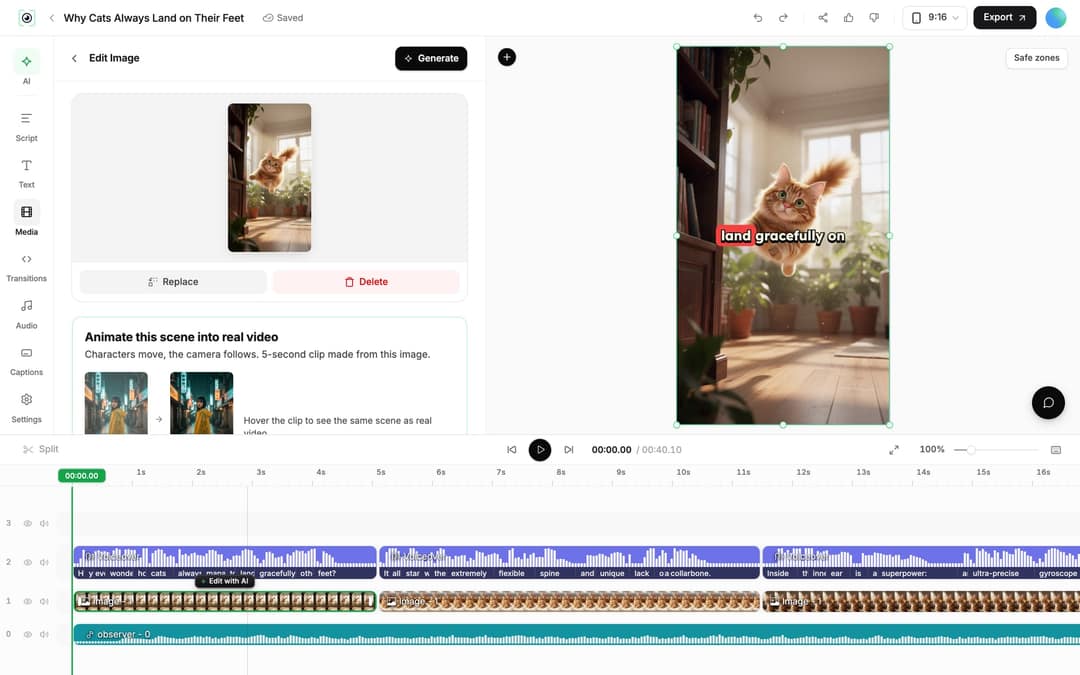Toggle Safe zones overlay
This screenshot has height=675, width=1080.
[1036, 58]
